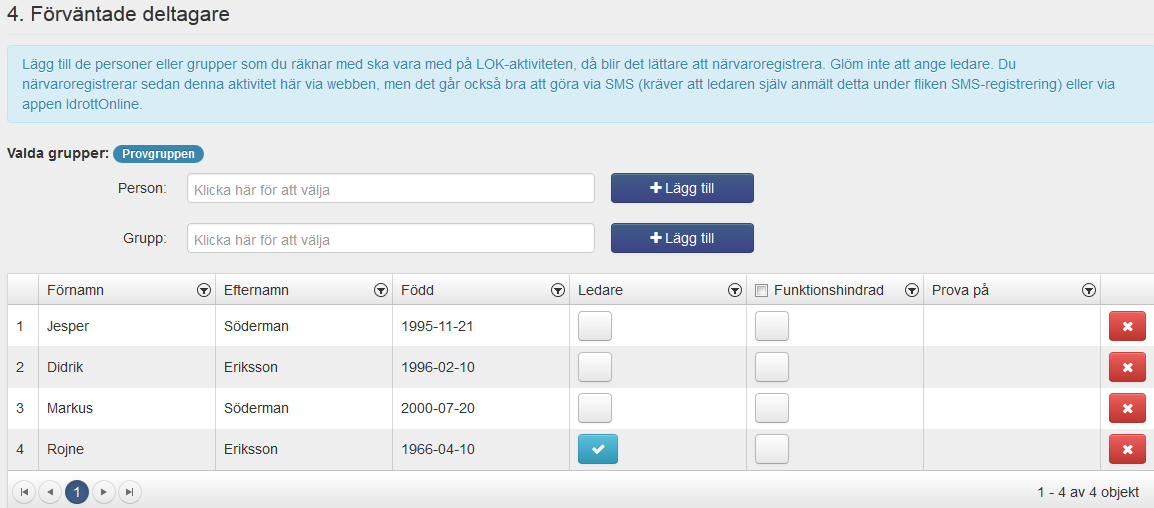Mark Jesper as Ledare

pos(595,326)
